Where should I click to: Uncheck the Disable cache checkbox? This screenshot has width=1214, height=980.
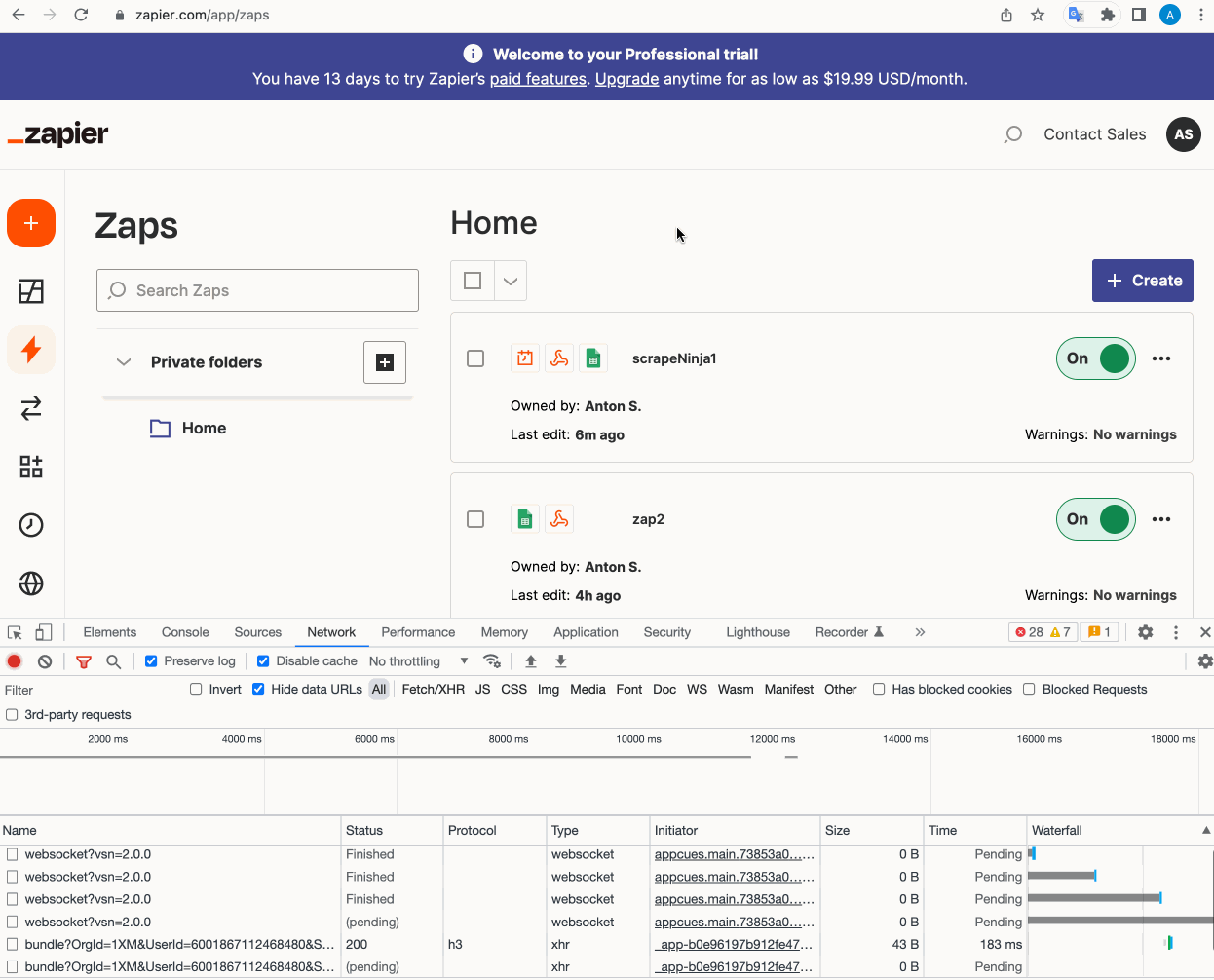263,661
